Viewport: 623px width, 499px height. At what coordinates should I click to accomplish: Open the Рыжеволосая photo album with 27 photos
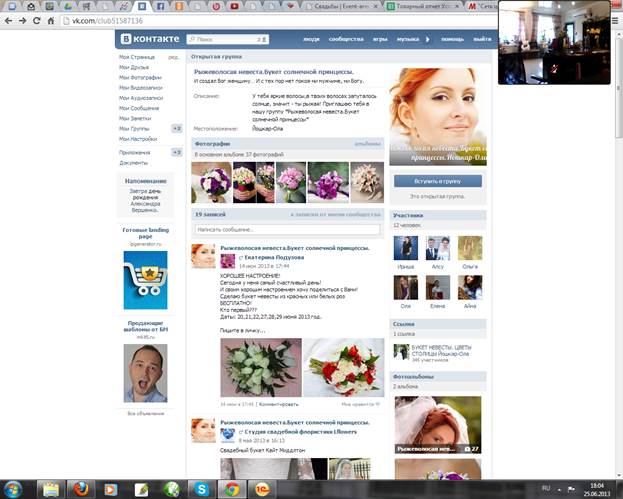[x=437, y=425]
